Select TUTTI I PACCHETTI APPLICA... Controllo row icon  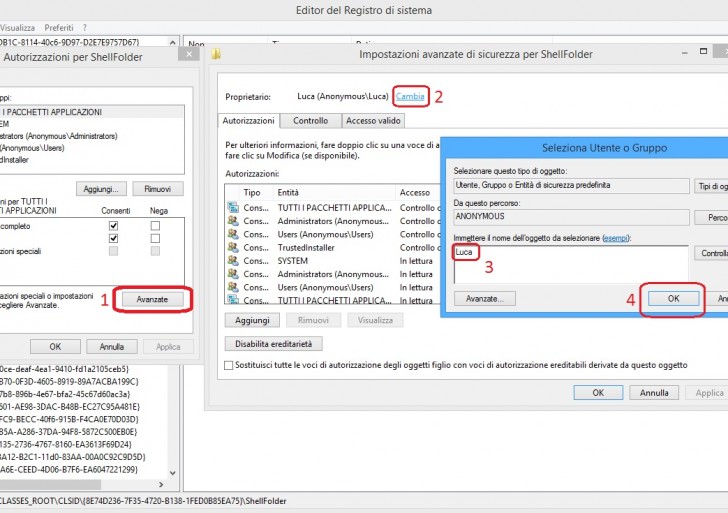point(233,208)
